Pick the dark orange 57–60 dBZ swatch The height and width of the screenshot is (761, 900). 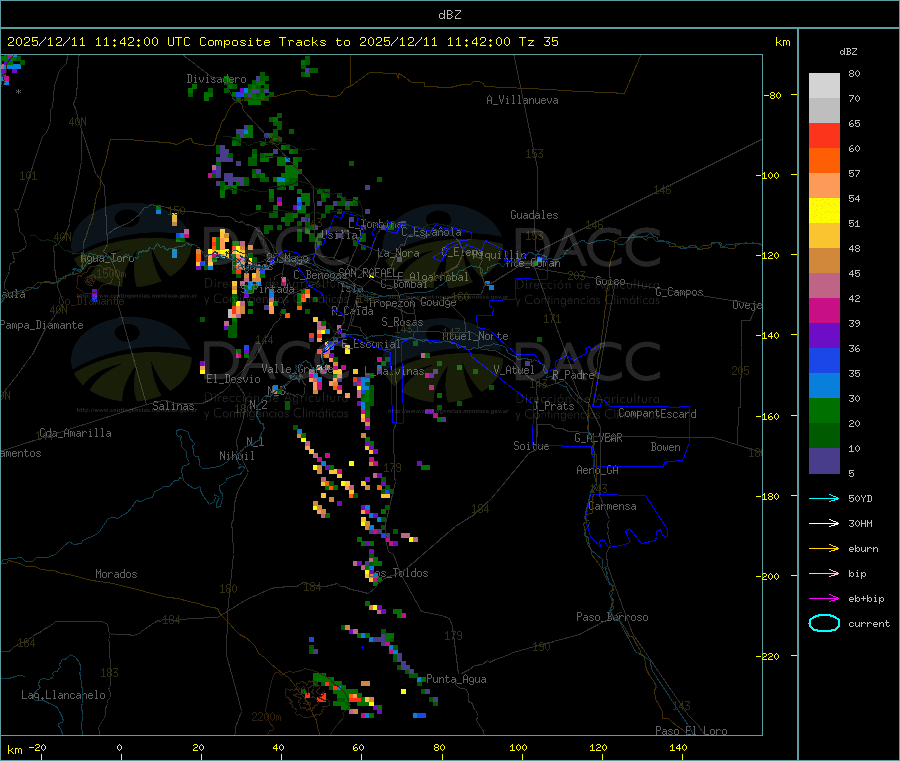point(824,161)
